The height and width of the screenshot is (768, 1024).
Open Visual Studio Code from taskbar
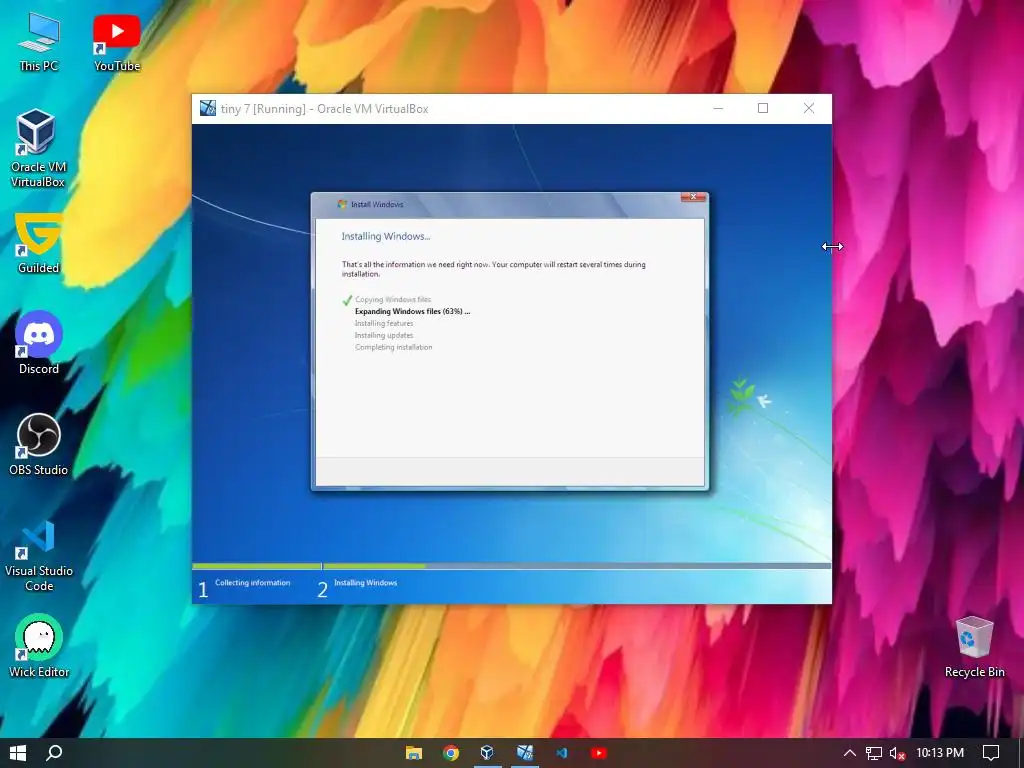561,753
